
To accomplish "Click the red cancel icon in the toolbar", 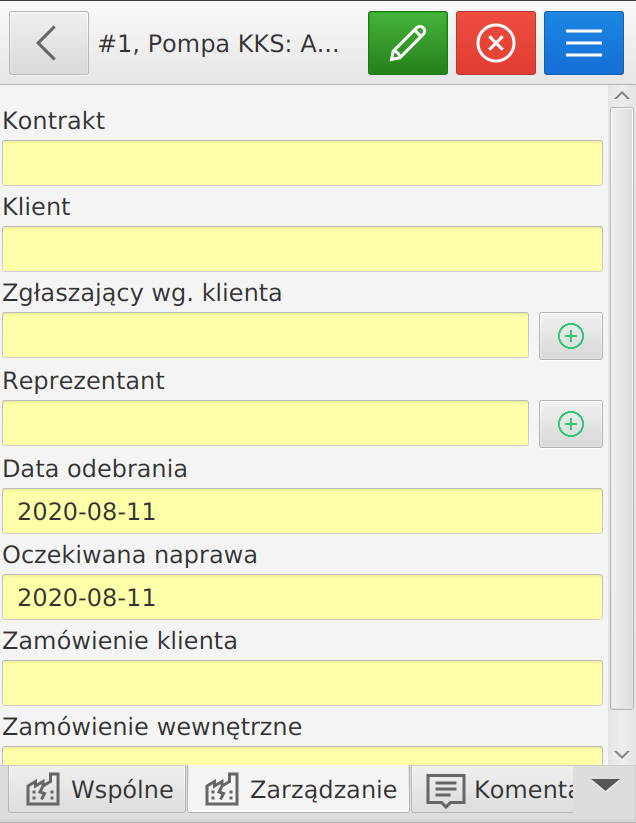I will point(495,42).
